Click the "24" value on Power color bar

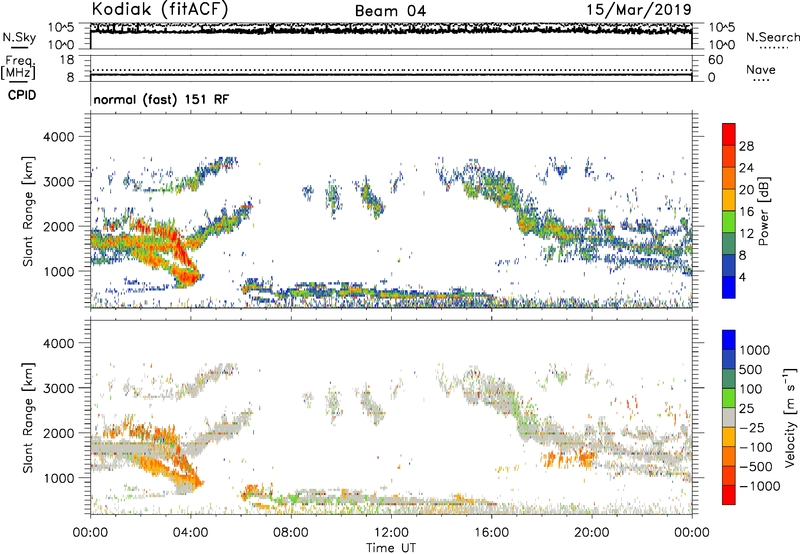[x=746, y=168]
